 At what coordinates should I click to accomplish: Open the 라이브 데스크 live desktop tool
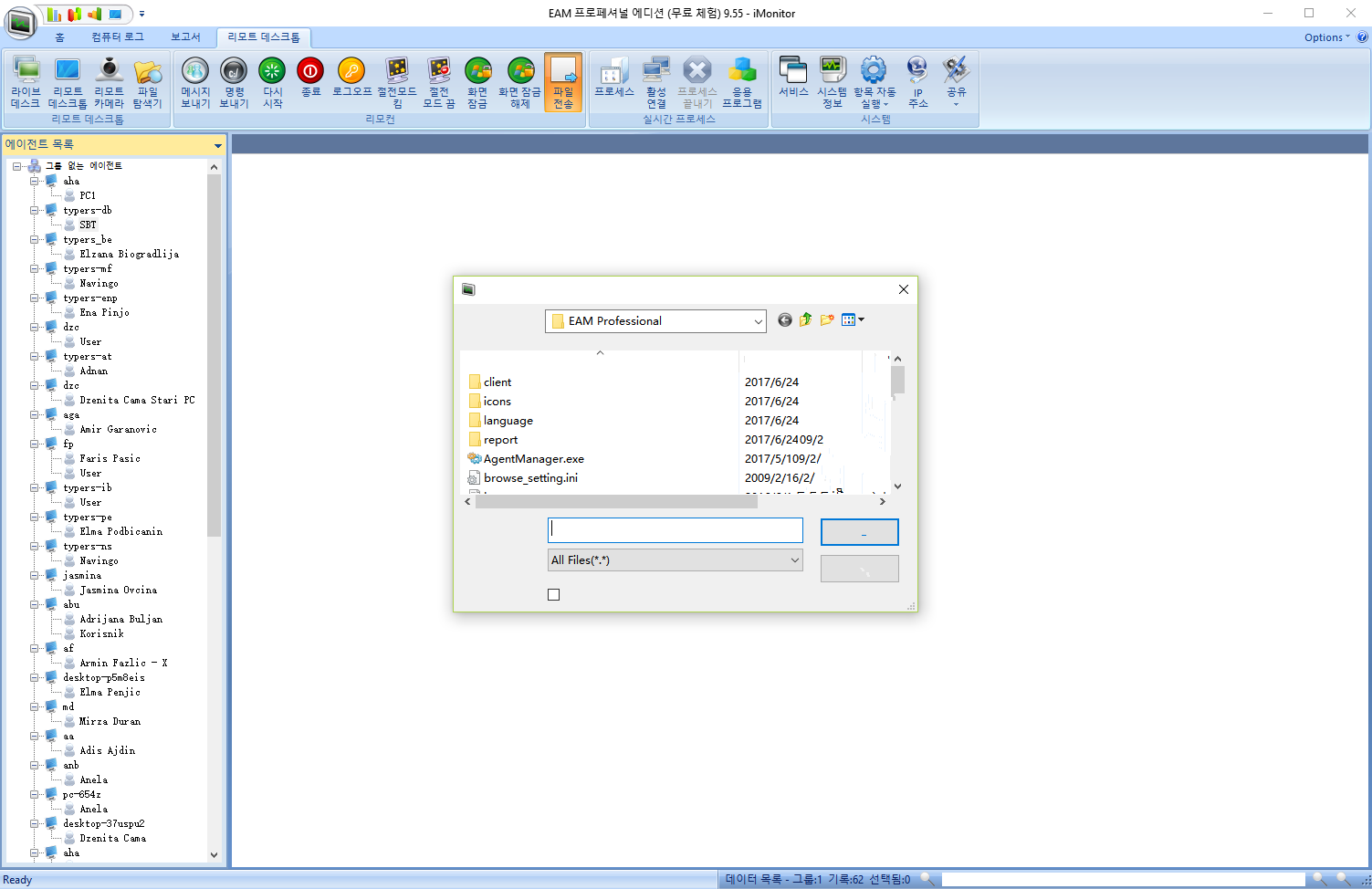tap(26, 82)
